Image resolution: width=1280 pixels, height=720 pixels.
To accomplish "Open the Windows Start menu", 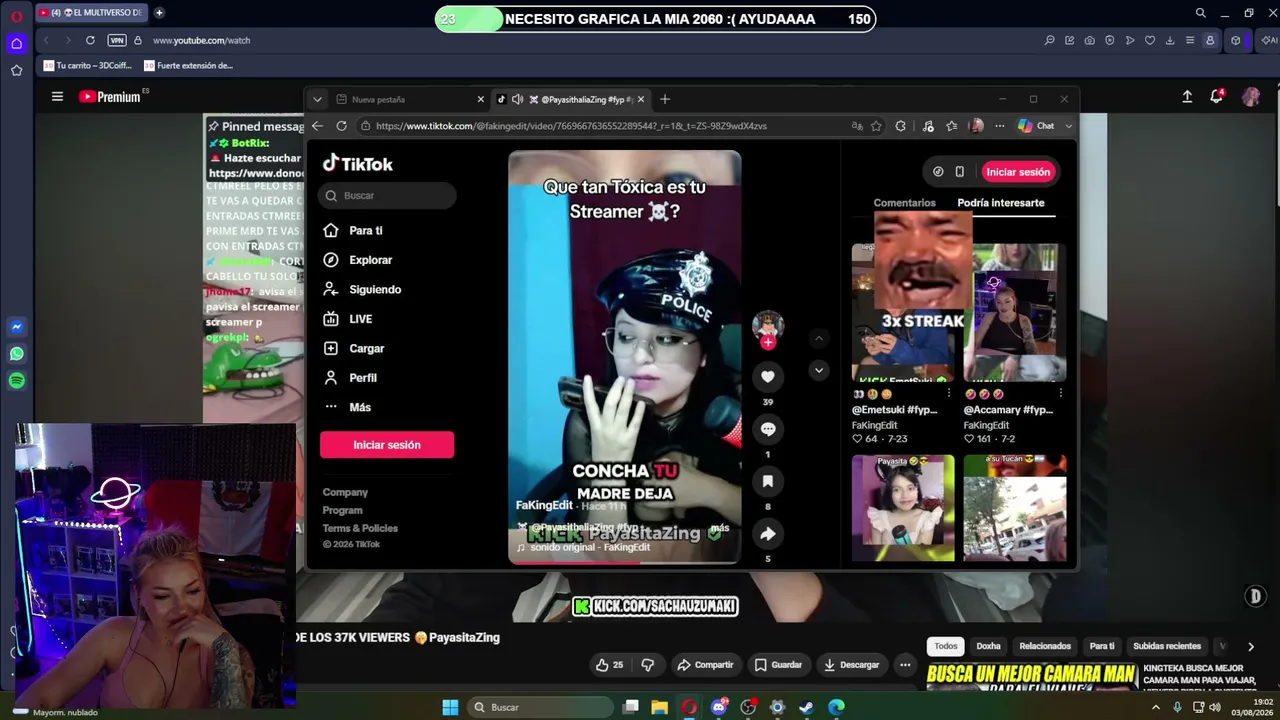I will 450,707.
